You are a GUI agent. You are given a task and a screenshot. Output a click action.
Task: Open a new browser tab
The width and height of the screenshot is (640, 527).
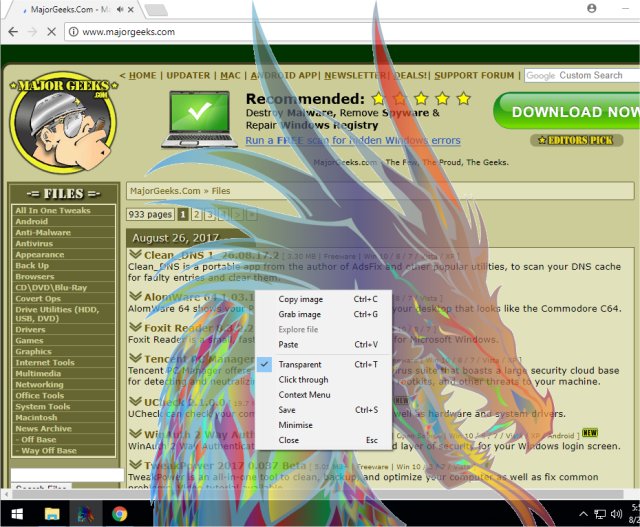156,10
